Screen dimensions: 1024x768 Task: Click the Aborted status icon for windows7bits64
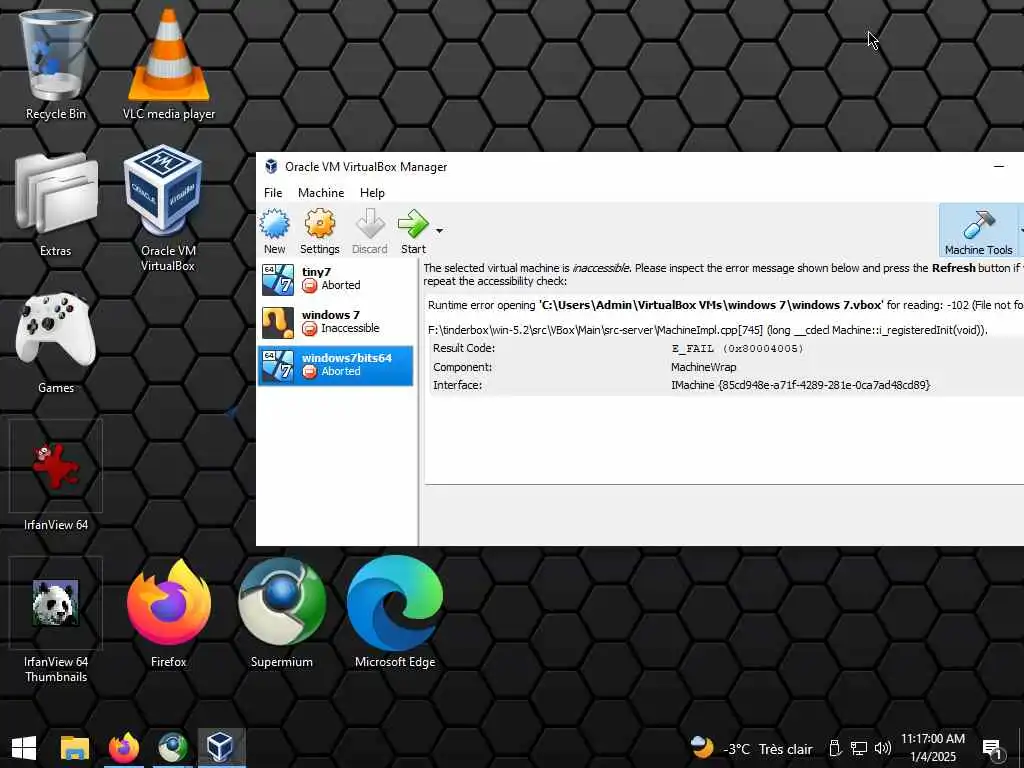point(310,372)
